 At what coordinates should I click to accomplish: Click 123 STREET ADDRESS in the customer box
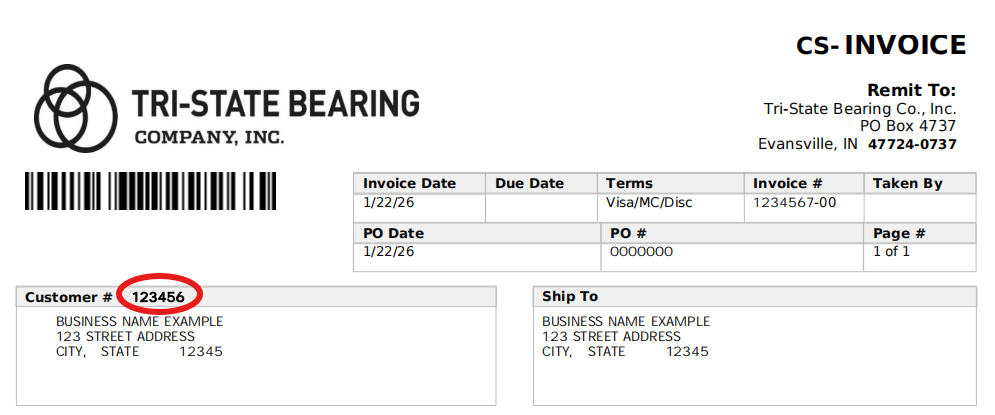tap(125, 337)
